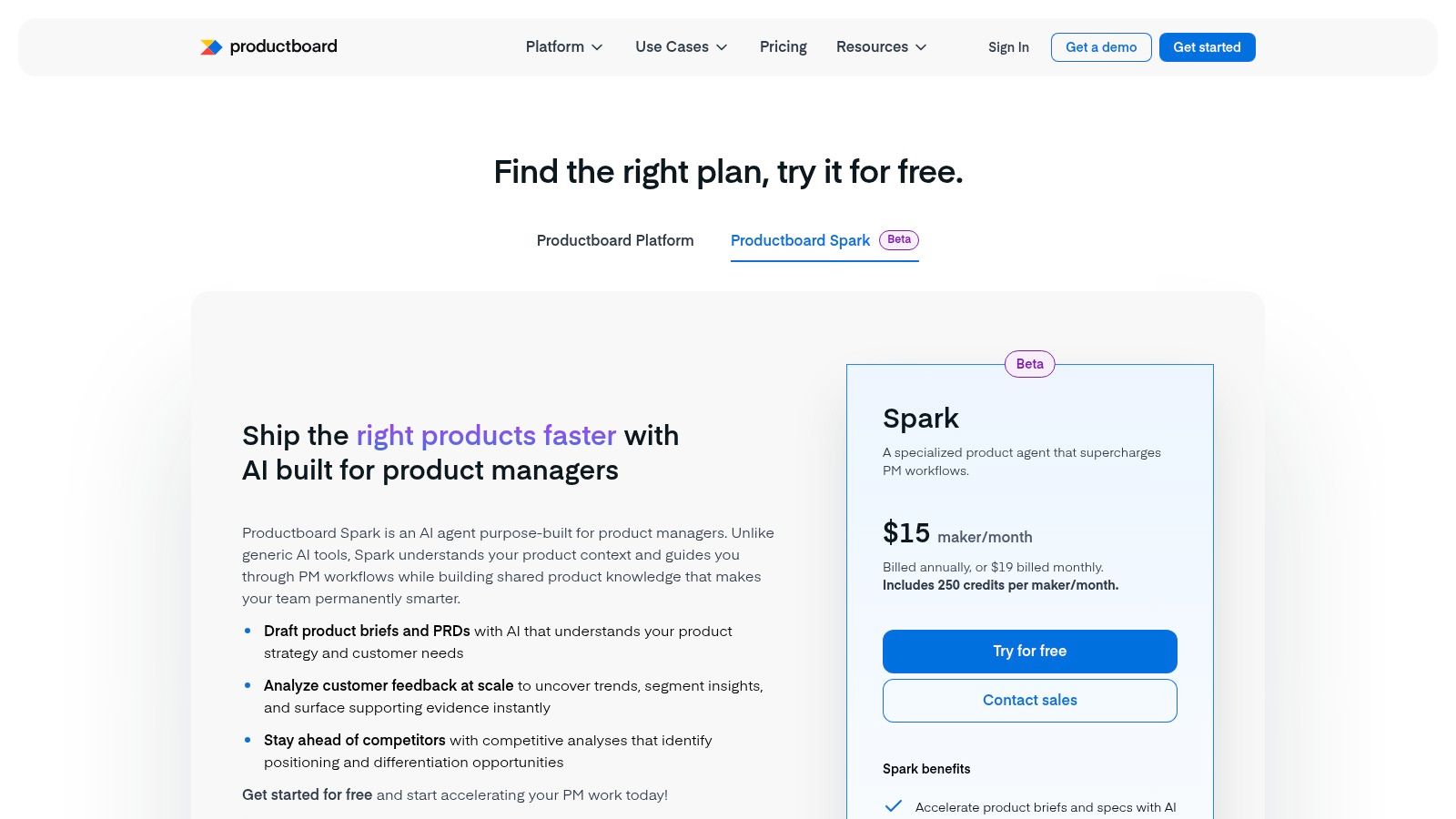This screenshot has width=1456, height=819.
Task: Click the Beta badge on the Spark card
Action: point(1028,364)
